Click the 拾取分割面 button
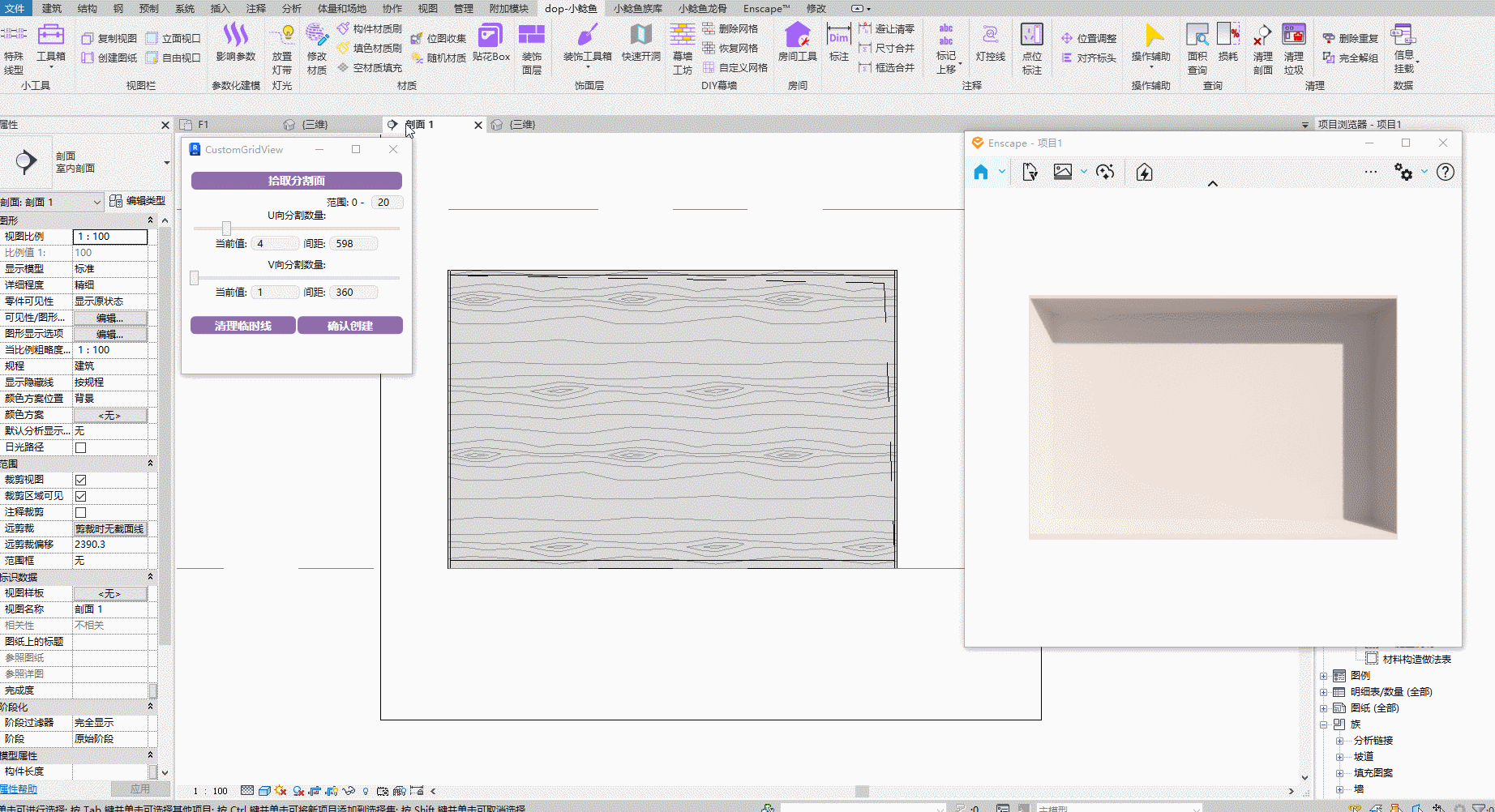The height and width of the screenshot is (812, 1495). 296,181
